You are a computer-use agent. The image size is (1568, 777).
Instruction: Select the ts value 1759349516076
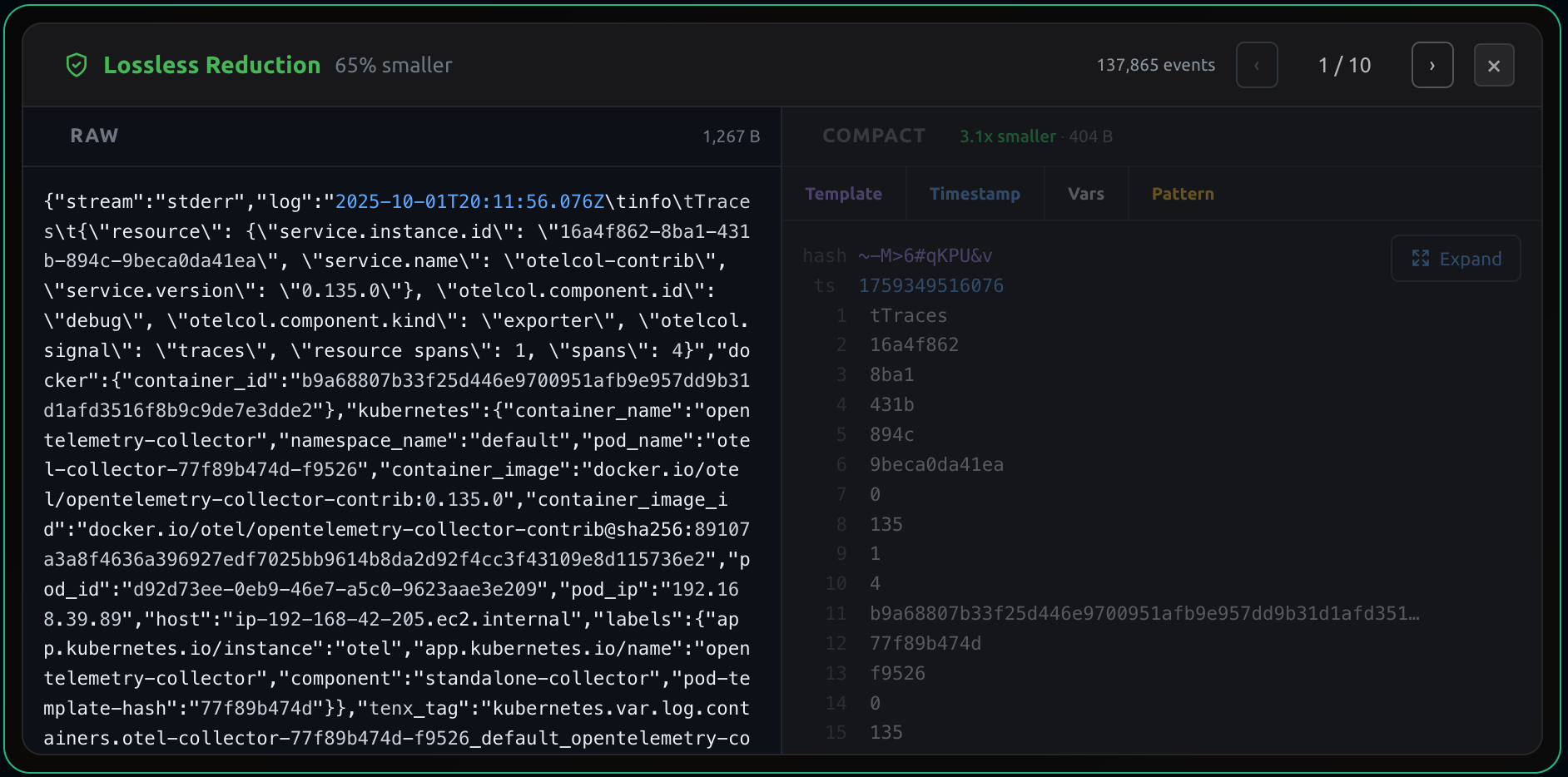pyautogui.click(x=930, y=285)
